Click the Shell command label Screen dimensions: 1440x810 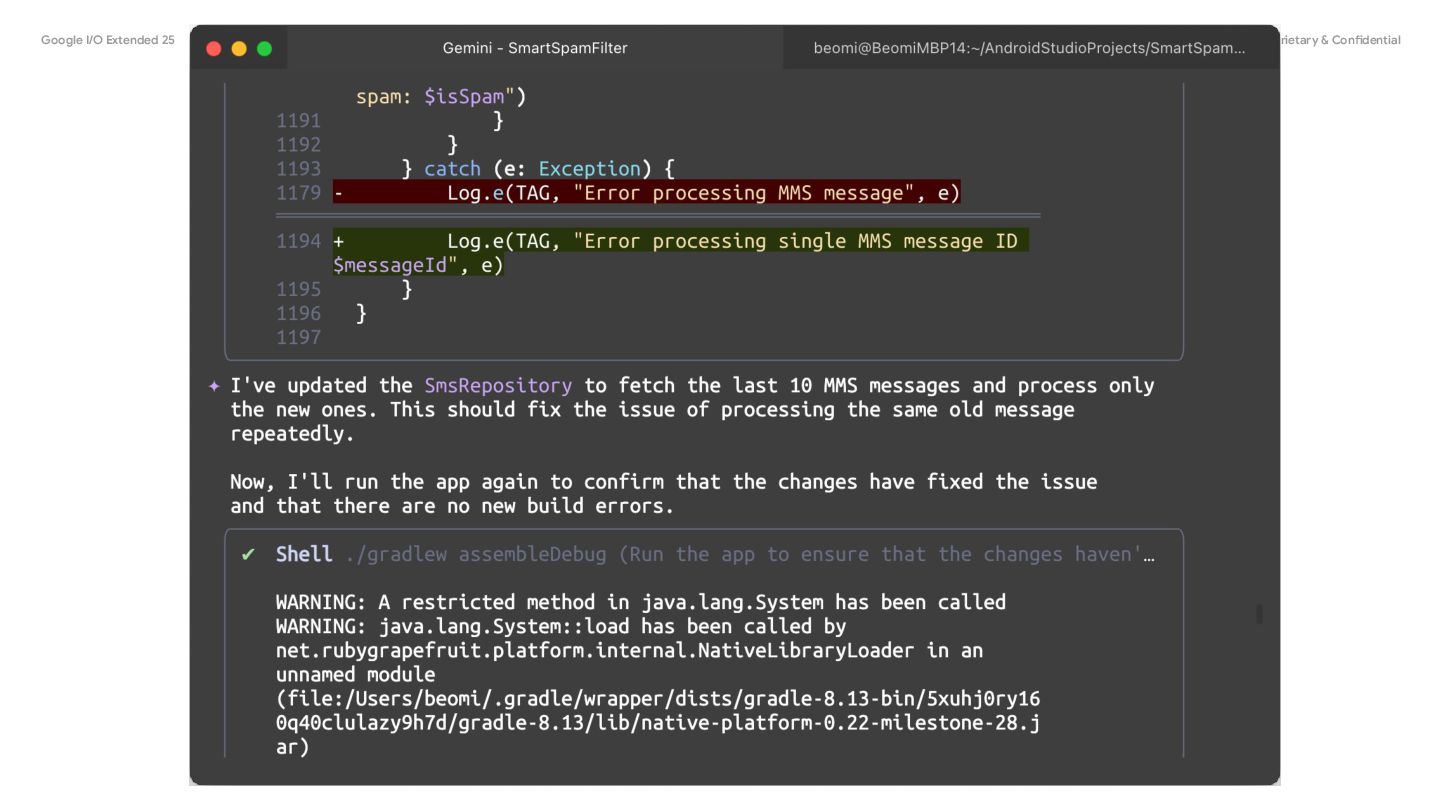click(304, 554)
